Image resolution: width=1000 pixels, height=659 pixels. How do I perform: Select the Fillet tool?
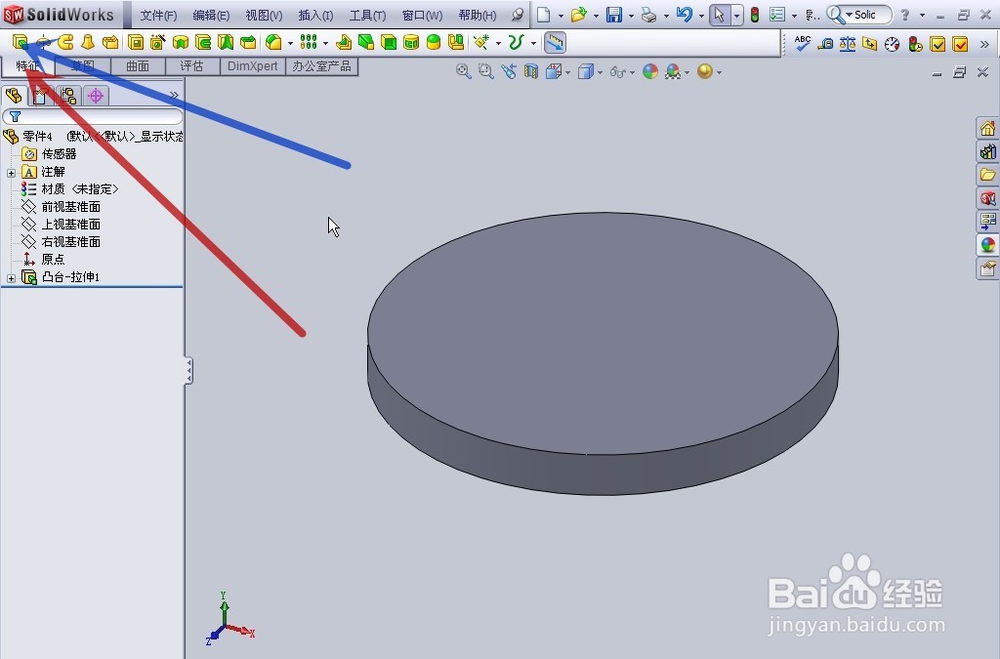point(274,42)
